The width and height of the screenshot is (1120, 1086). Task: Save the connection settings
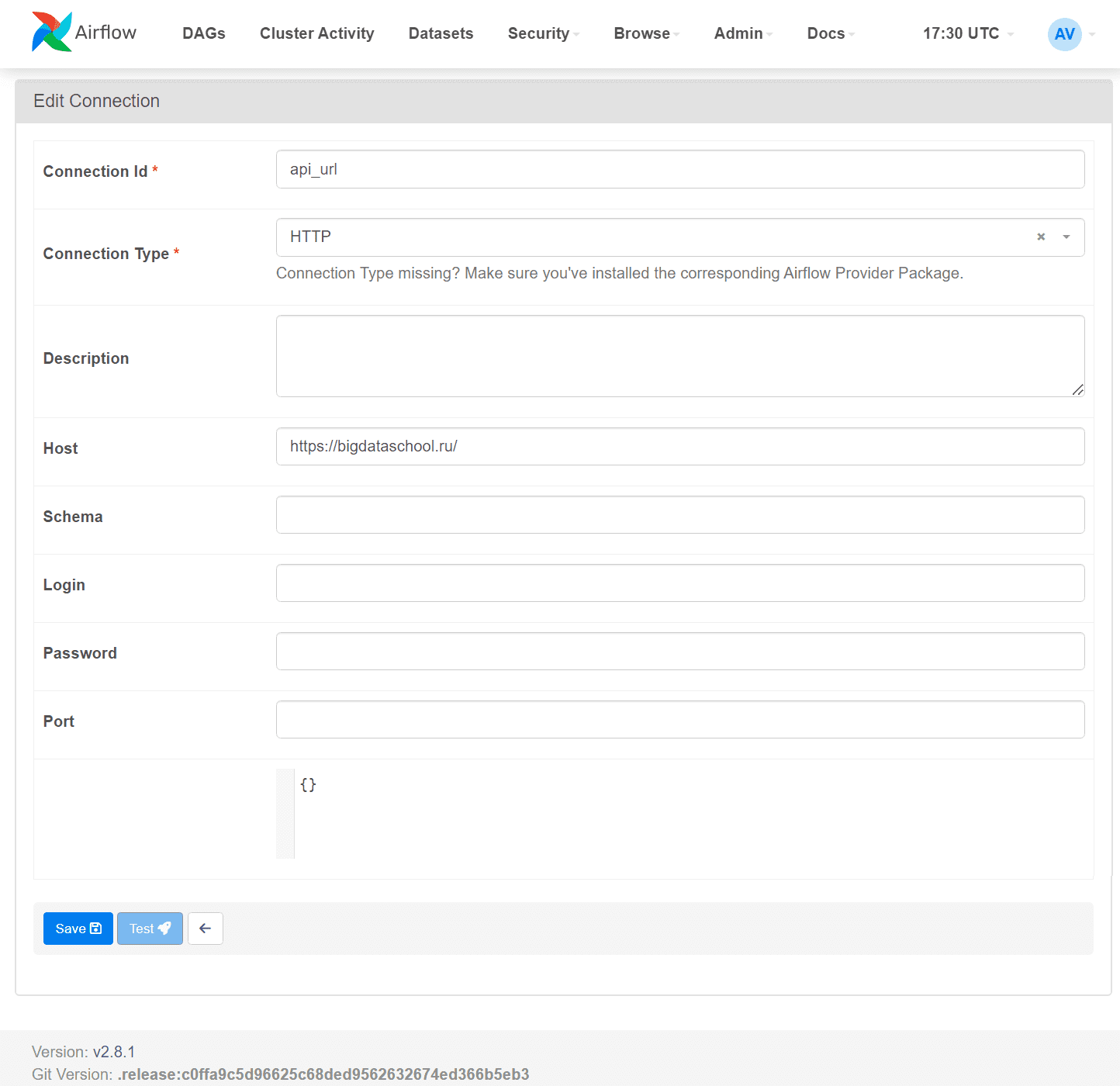78,929
